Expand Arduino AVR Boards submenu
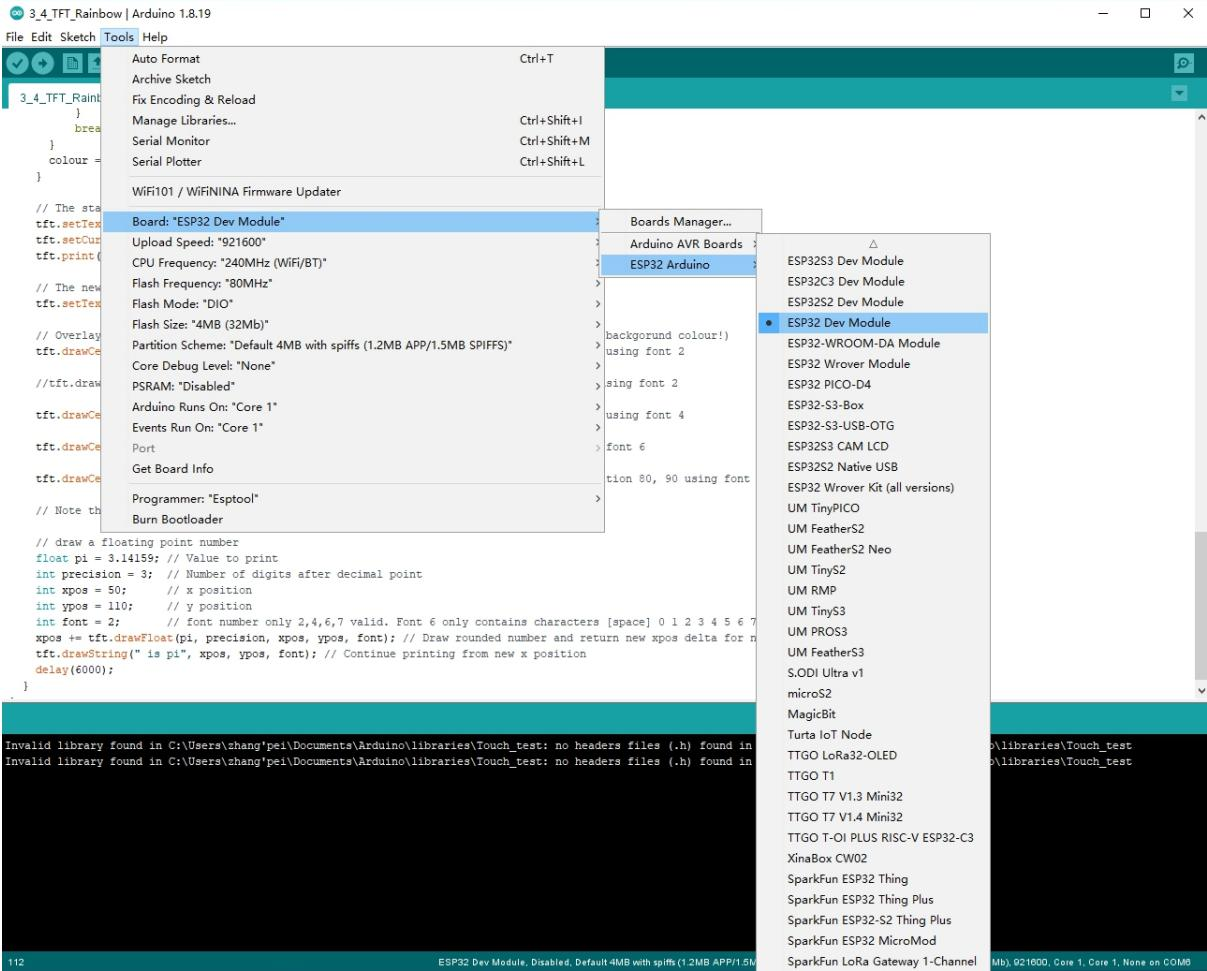 tap(681, 244)
